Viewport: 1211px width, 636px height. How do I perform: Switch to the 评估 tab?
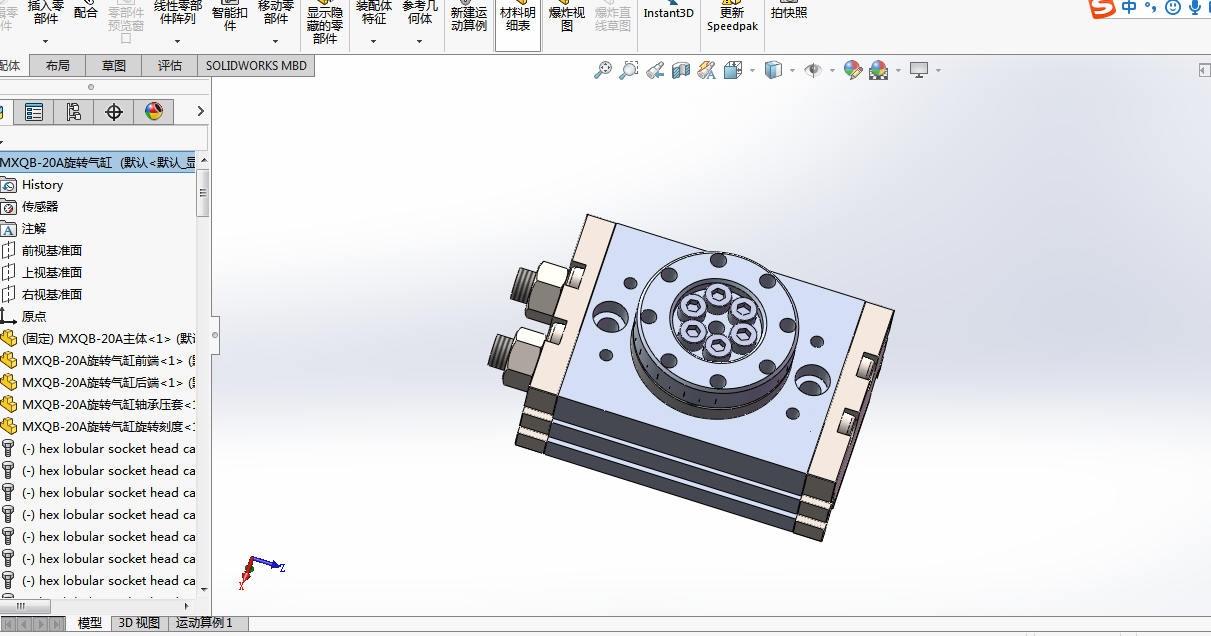pos(170,66)
